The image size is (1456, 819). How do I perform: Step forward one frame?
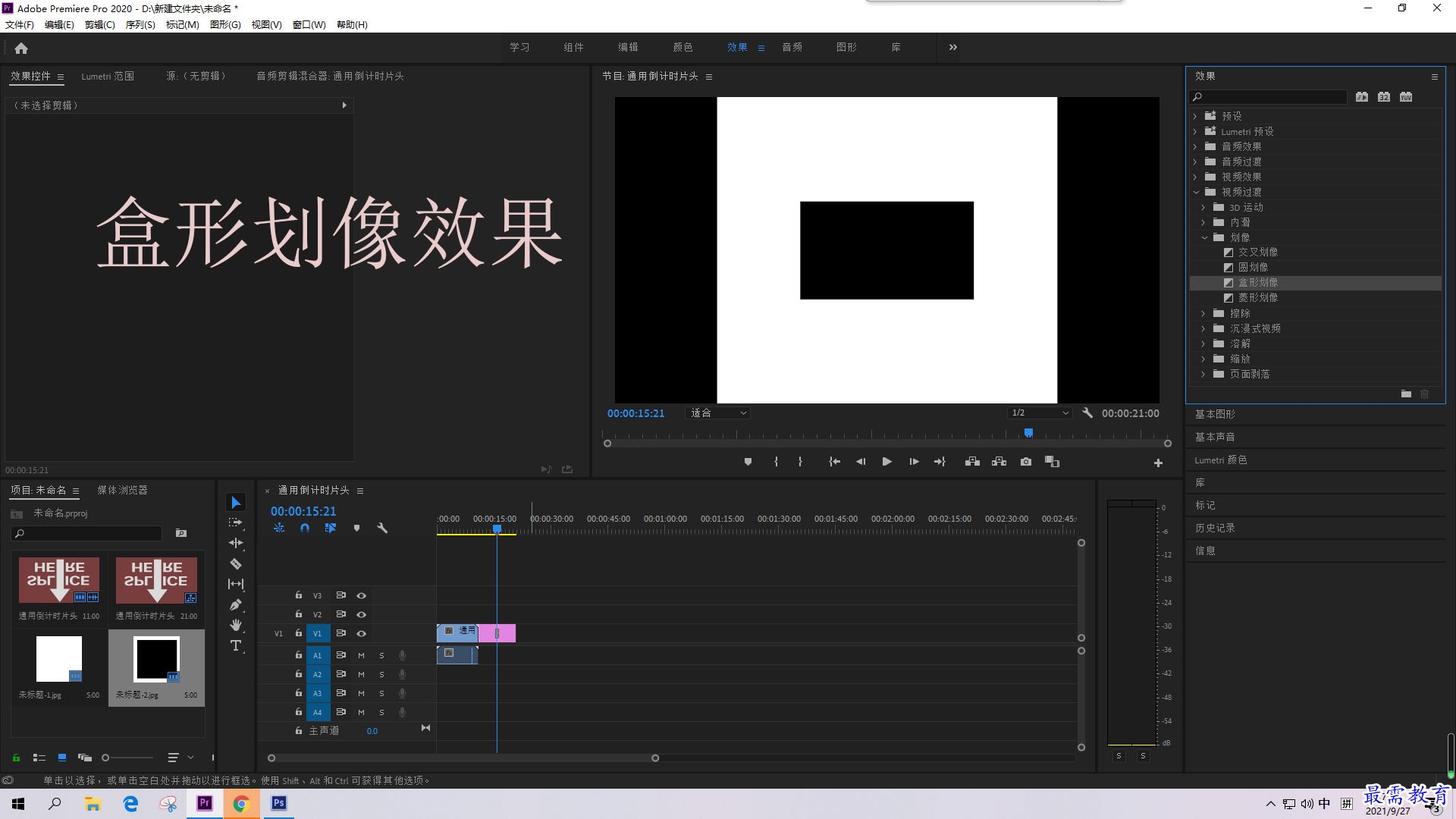click(914, 462)
